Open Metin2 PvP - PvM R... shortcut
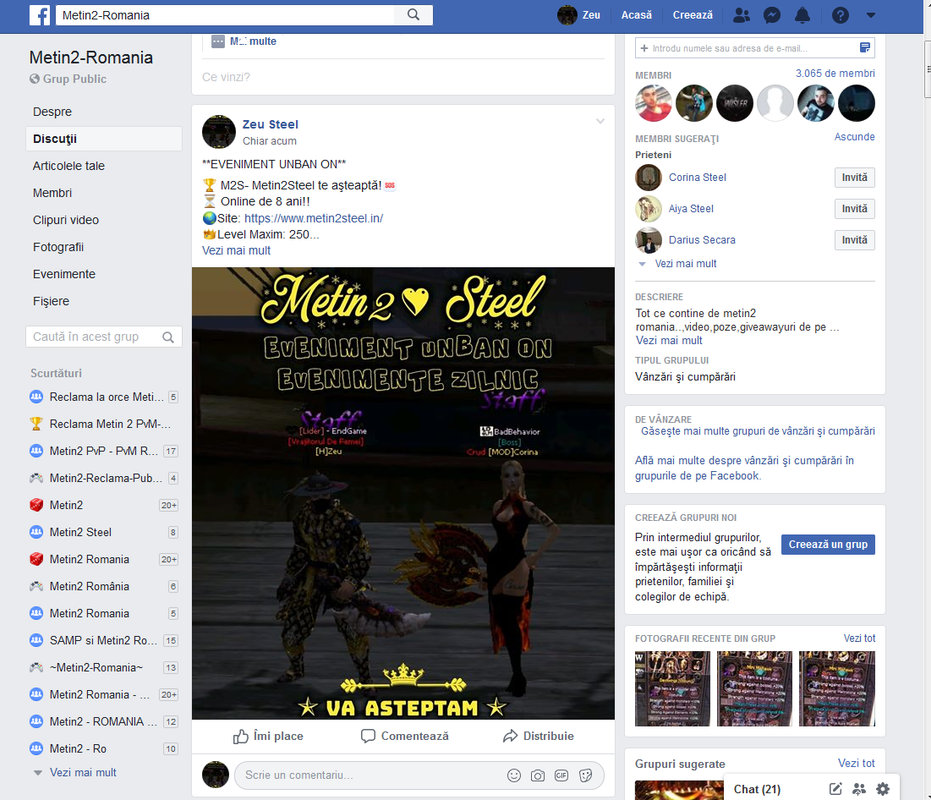This screenshot has width=931, height=800. tap(104, 451)
